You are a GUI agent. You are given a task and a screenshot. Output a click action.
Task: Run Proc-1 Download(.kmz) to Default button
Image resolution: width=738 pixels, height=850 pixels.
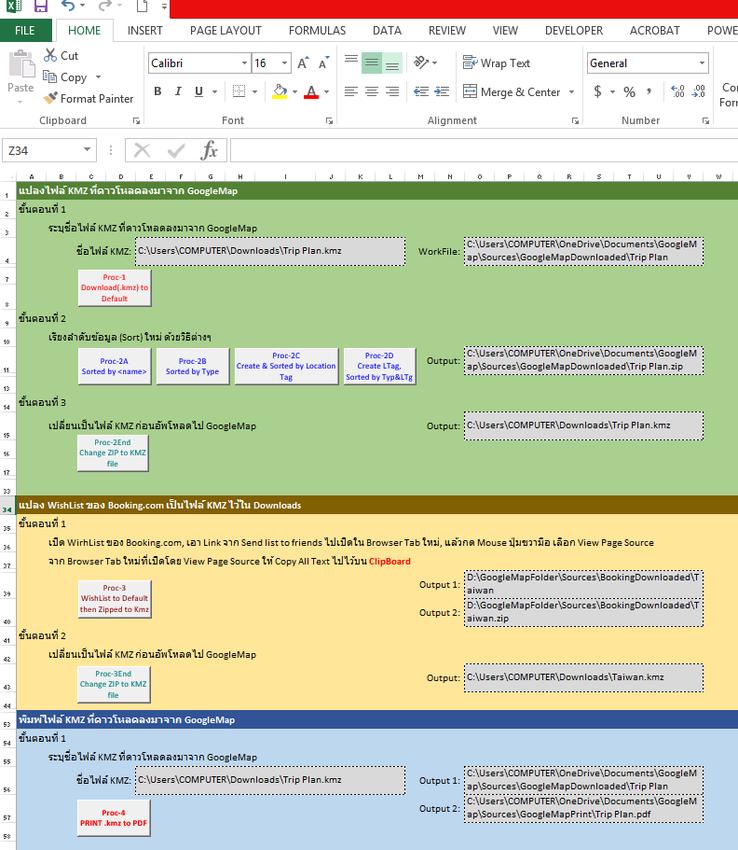[114, 288]
